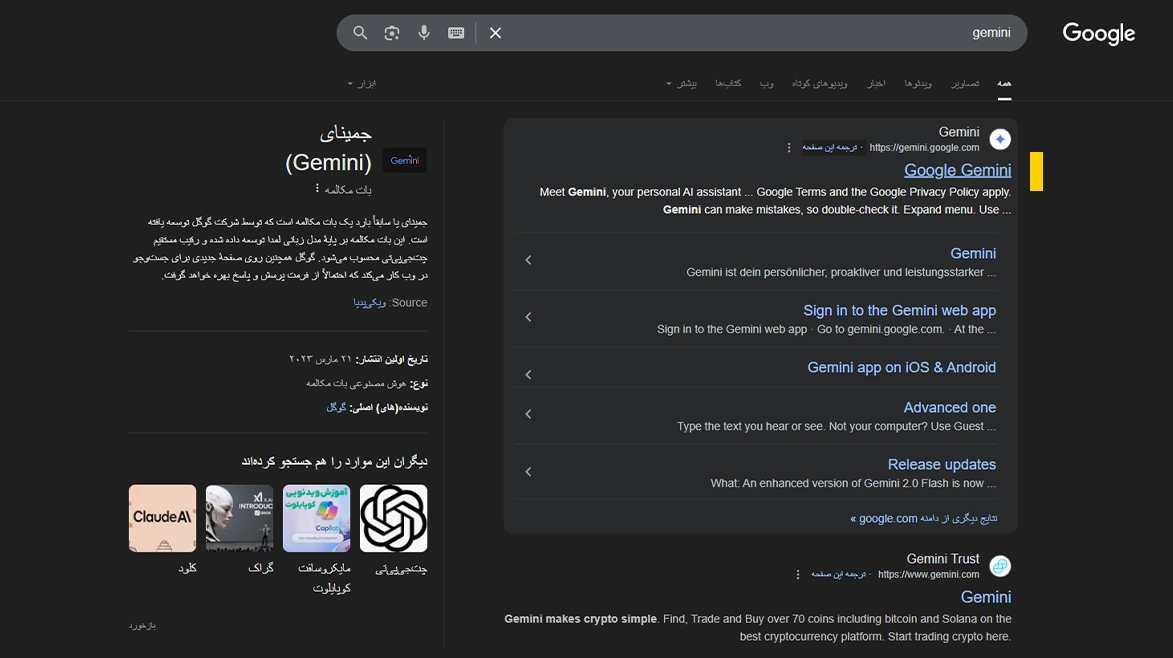1173x658 pixels.
Task: Switch to the کتاب‌ها (Books) tab
Action: (x=728, y=84)
